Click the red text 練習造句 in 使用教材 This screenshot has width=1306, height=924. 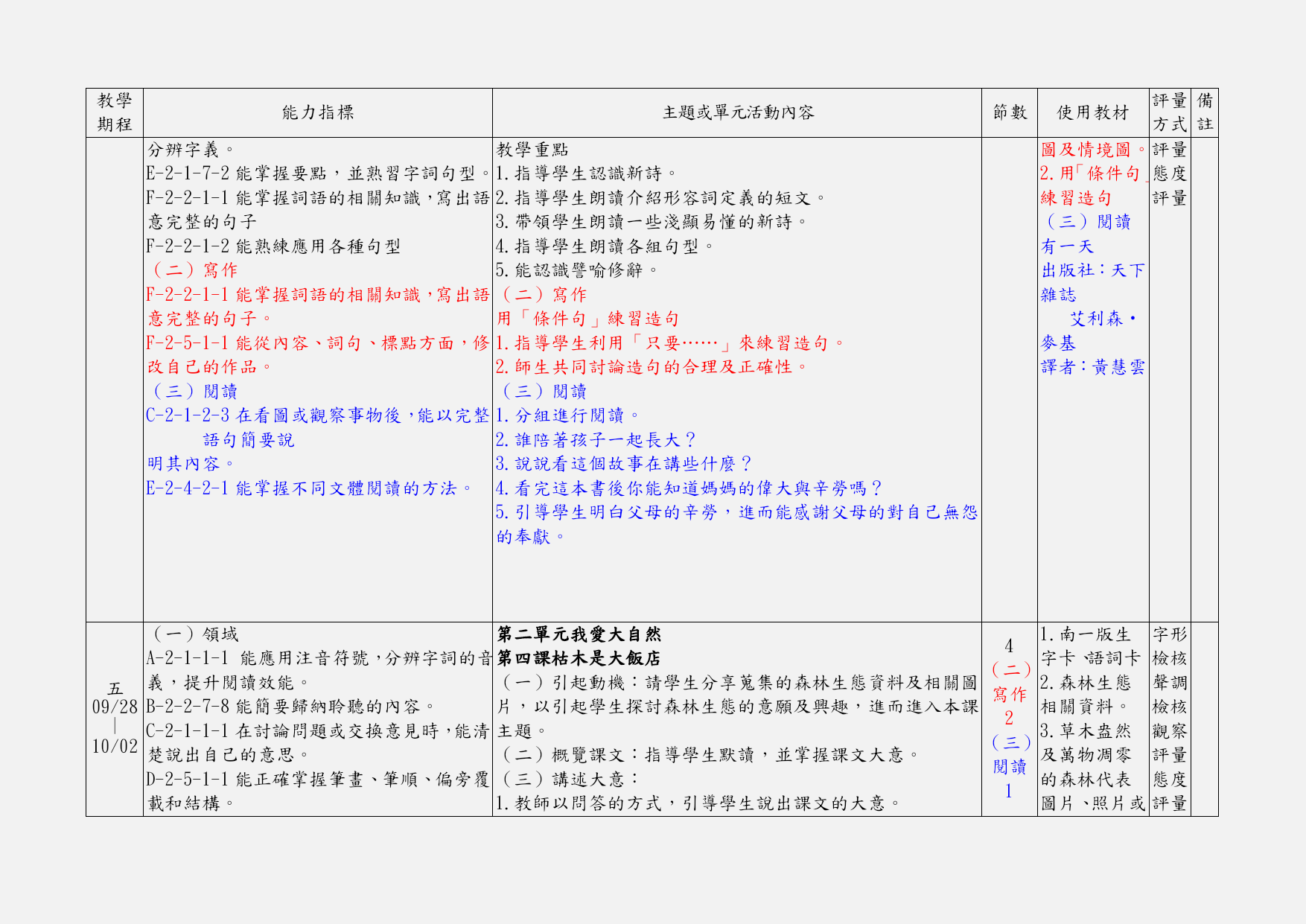(1076, 198)
